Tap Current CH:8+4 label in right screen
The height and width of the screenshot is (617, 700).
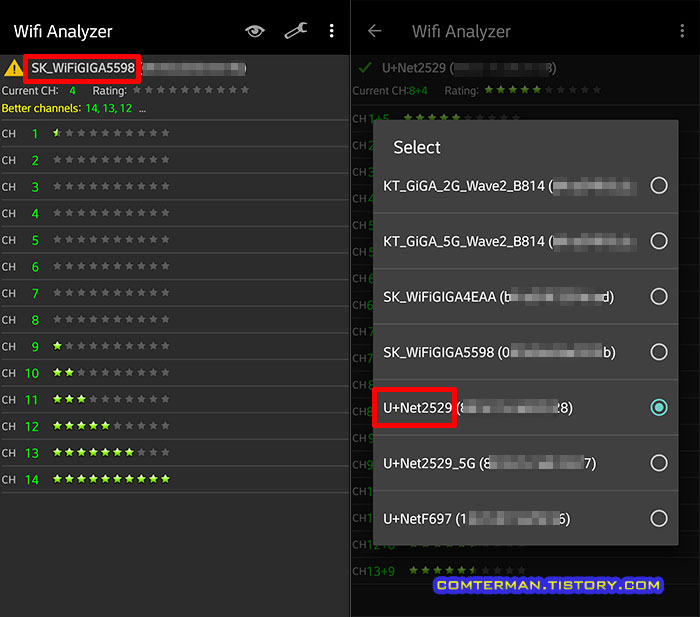tap(390, 91)
